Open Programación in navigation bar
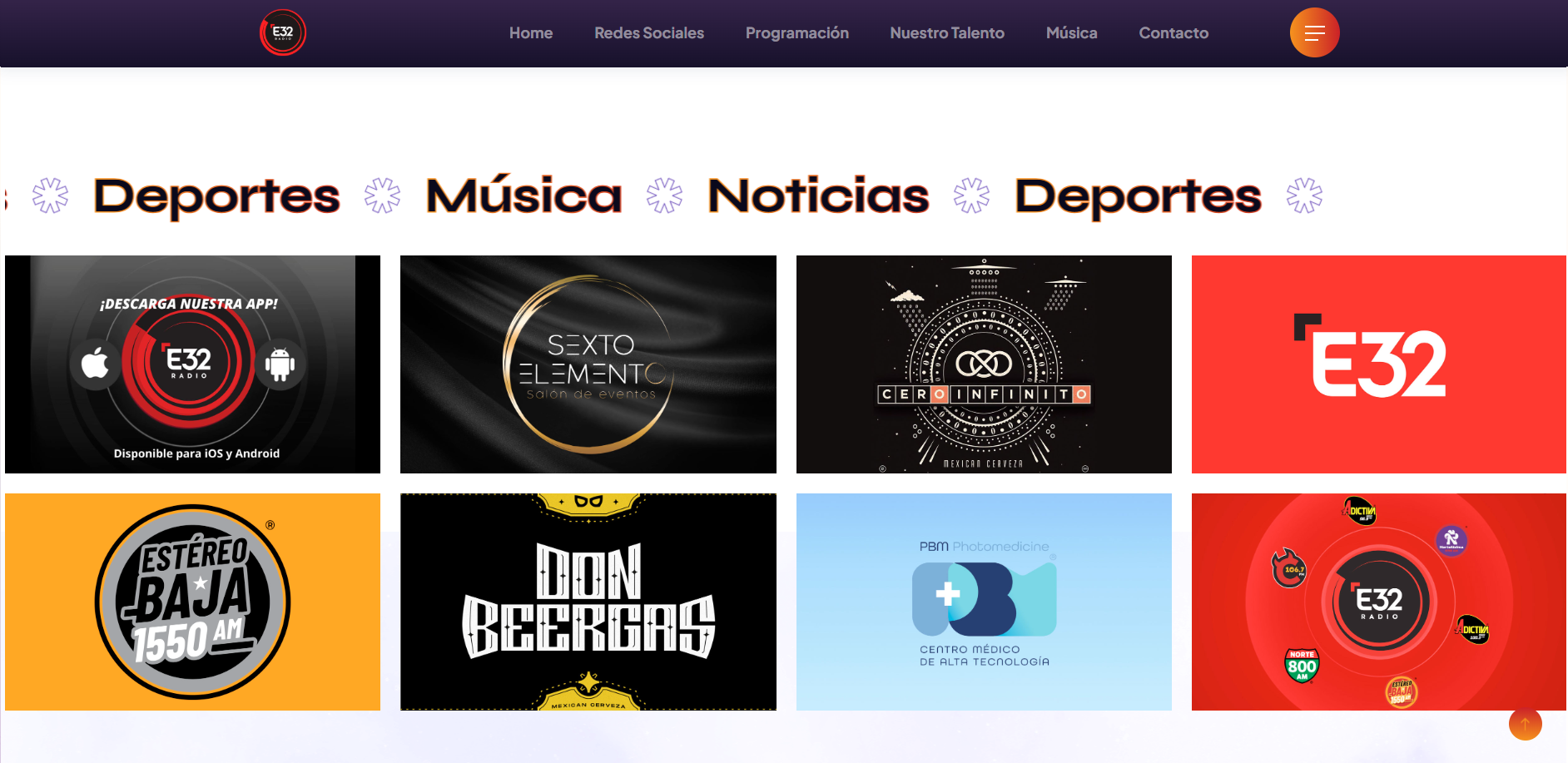Viewport: 1568px width, 763px height. [797, 33]
